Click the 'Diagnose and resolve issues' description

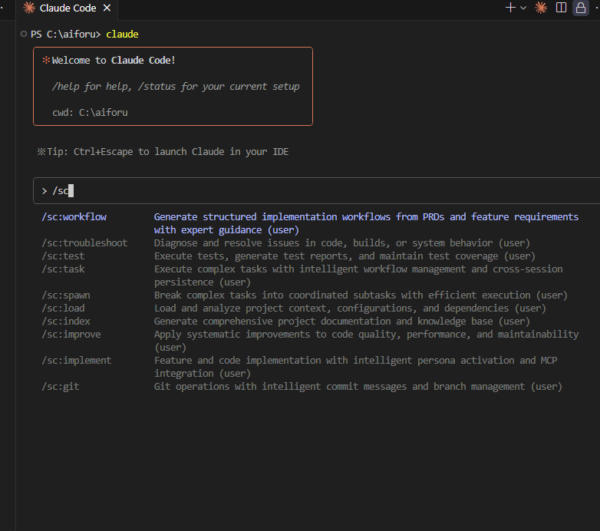click(x=342, y=243)
